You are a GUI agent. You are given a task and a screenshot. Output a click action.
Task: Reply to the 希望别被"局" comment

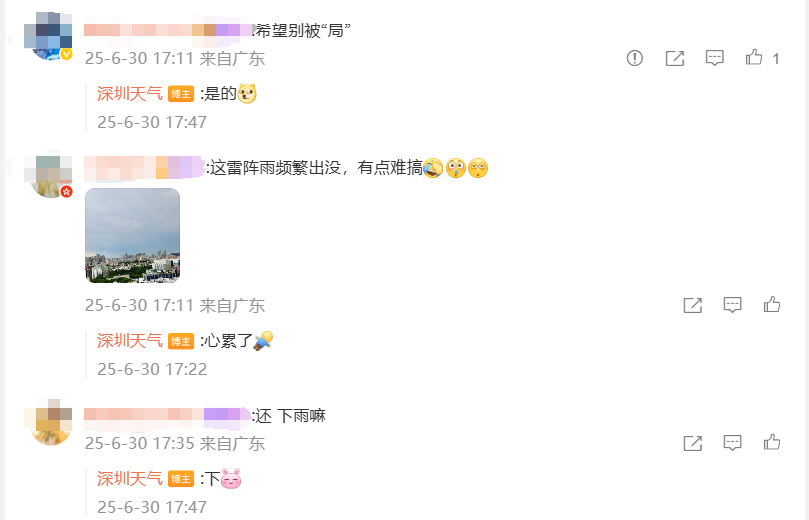(x=715, y=58)
